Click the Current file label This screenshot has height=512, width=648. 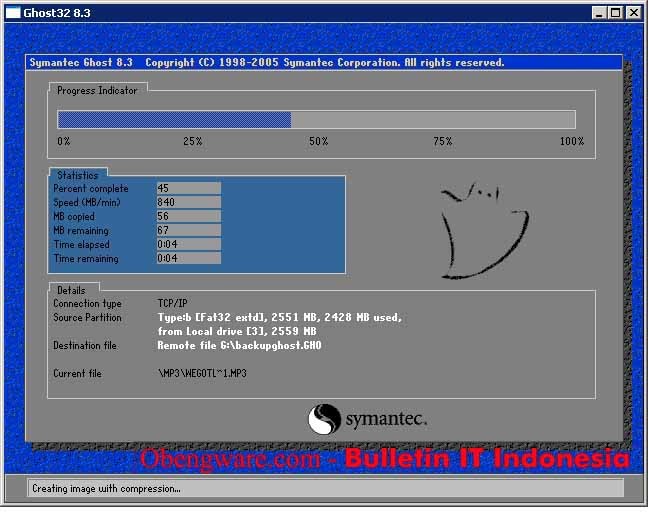[x=77, y=374]
